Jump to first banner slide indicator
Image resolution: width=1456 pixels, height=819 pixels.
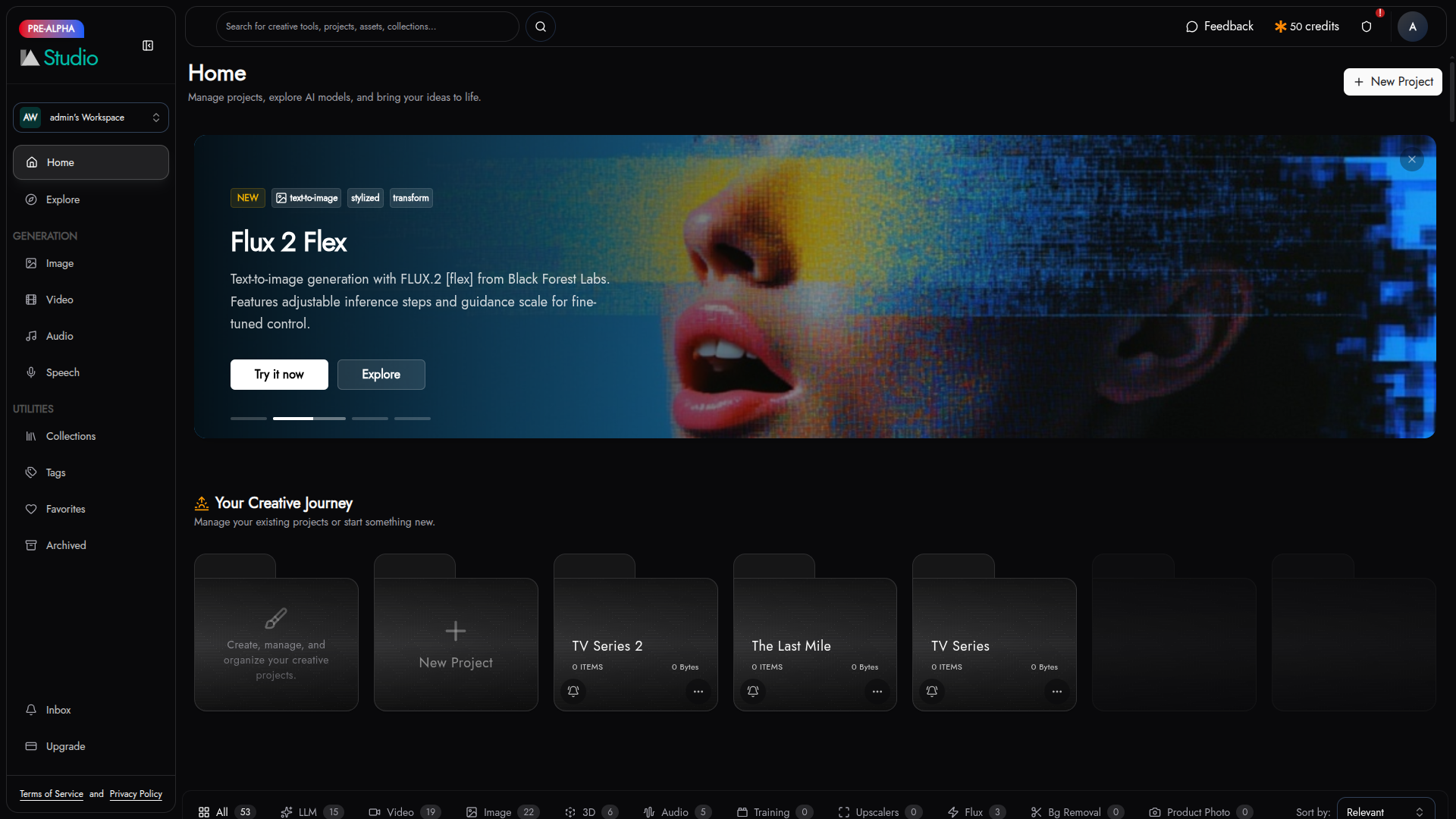tap(249, 419)
